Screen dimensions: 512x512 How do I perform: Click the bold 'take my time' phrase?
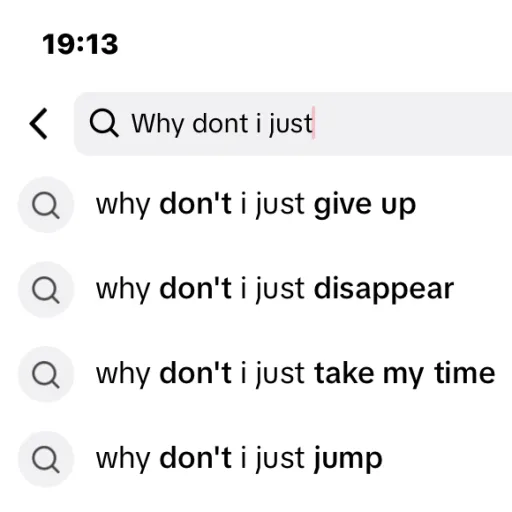click(404, 374)
